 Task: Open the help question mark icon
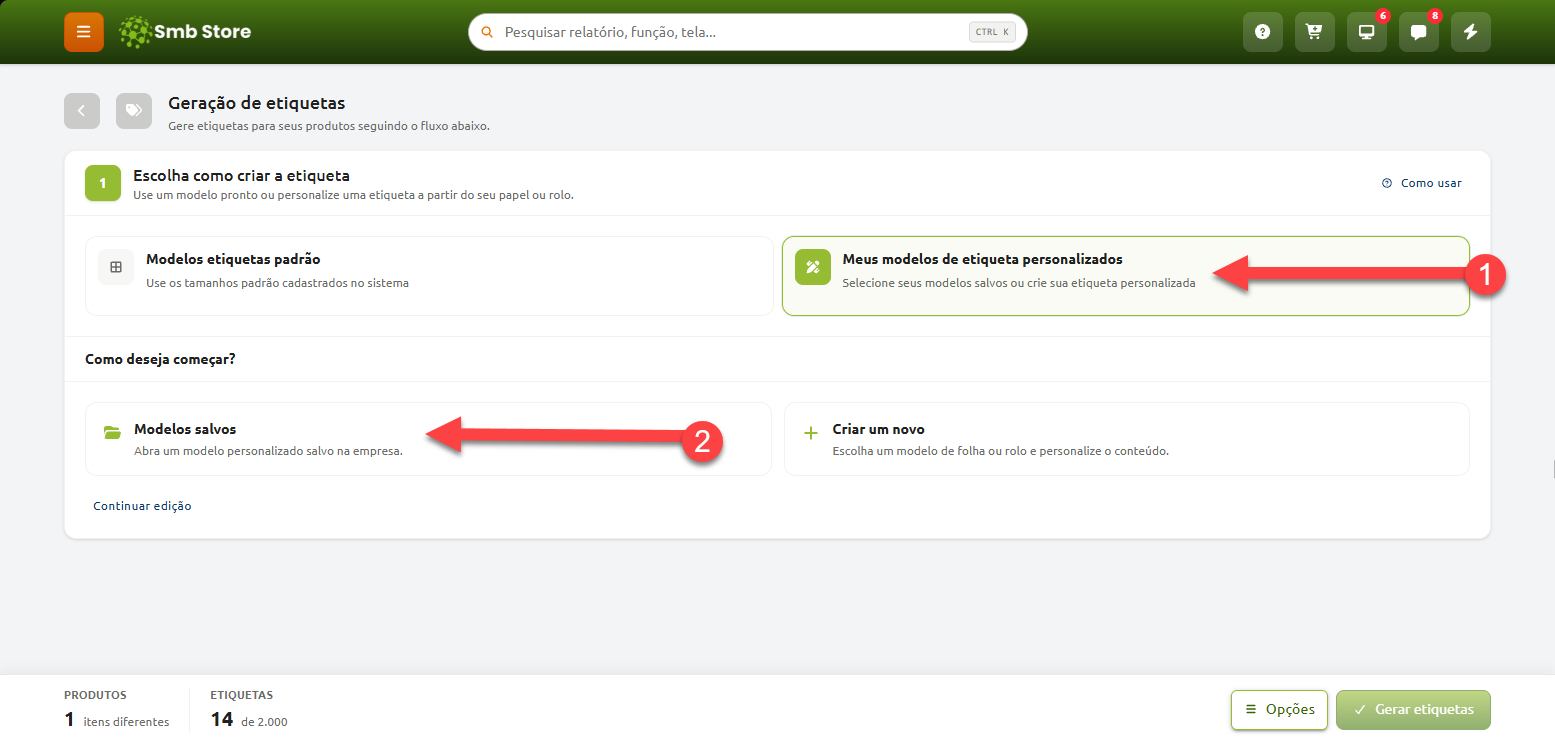pos(1263,32)
